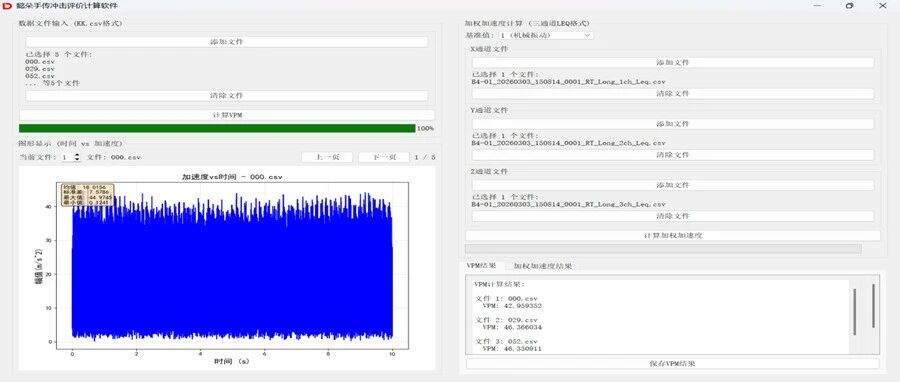Image resolution: width=900 pixels, height=382 pixels.
Task: Click the 保存VPM结果 button
Action: tap(672, 364)
